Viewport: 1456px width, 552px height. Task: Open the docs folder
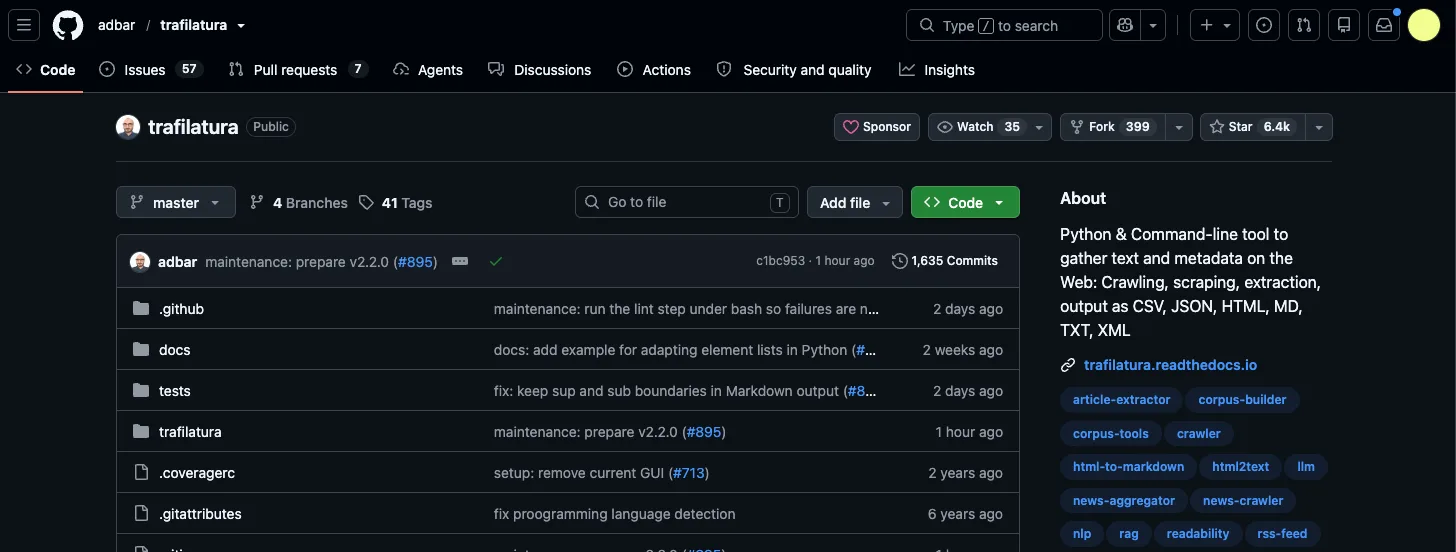tap(174, 350)
